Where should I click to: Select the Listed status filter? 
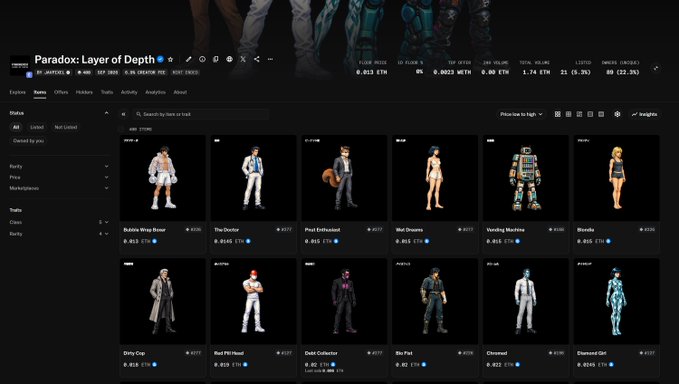[x=37, y=127]
